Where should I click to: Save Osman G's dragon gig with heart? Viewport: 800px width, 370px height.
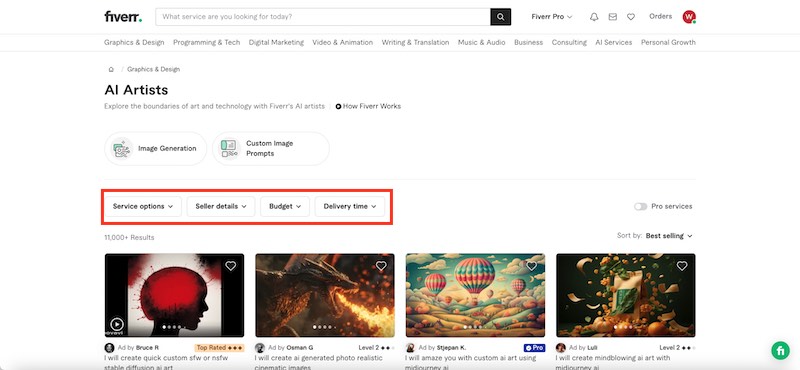pyautogui.click(x=381, y=266)
